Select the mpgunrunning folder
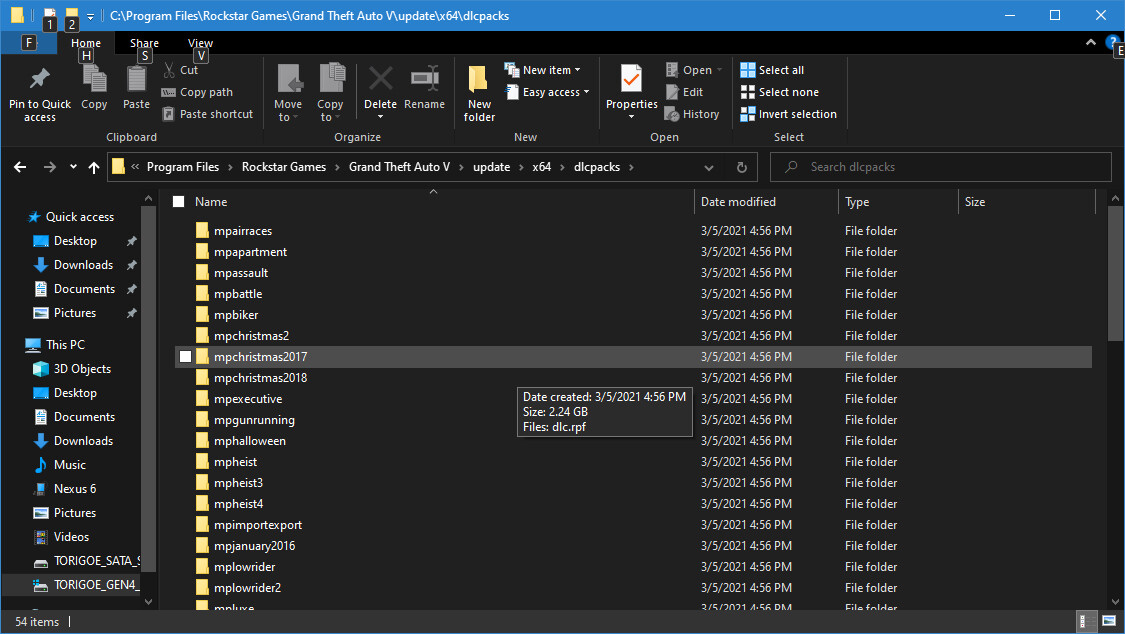 (254, 420)
